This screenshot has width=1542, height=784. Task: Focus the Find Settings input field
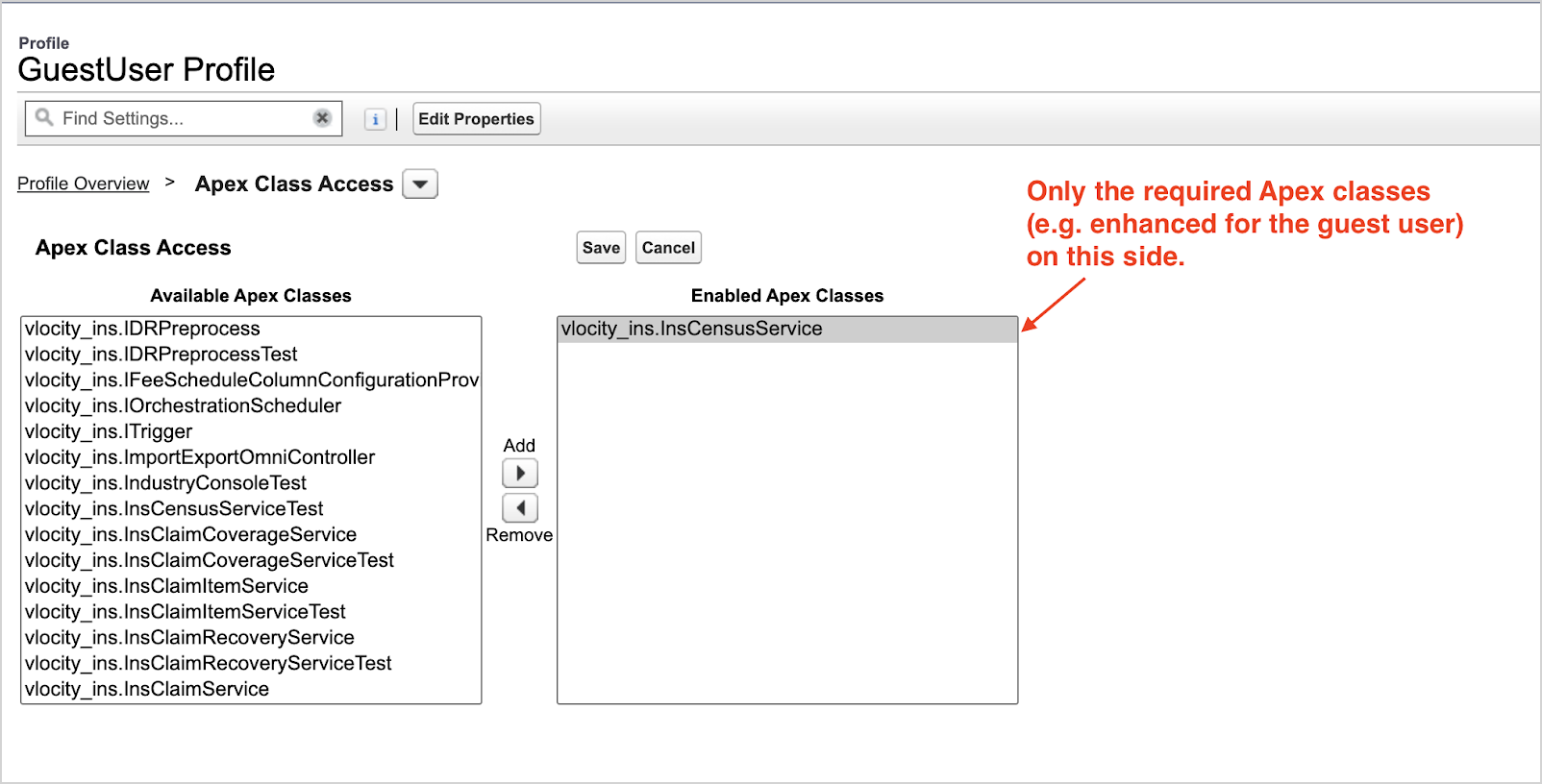click(x=184, y=118)
